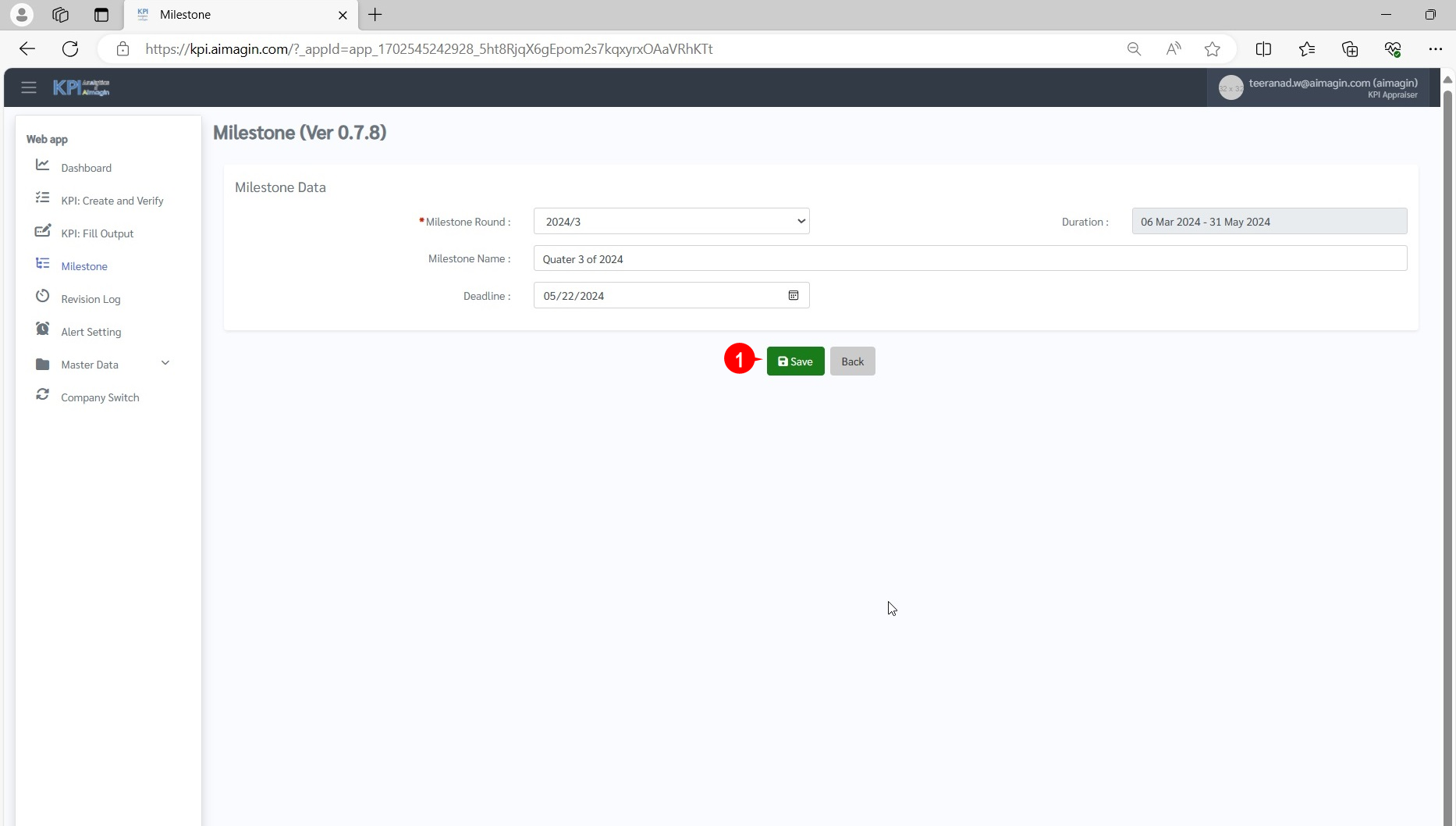
Task: Click the Revision Log history icon
Action: pos(43,297)
